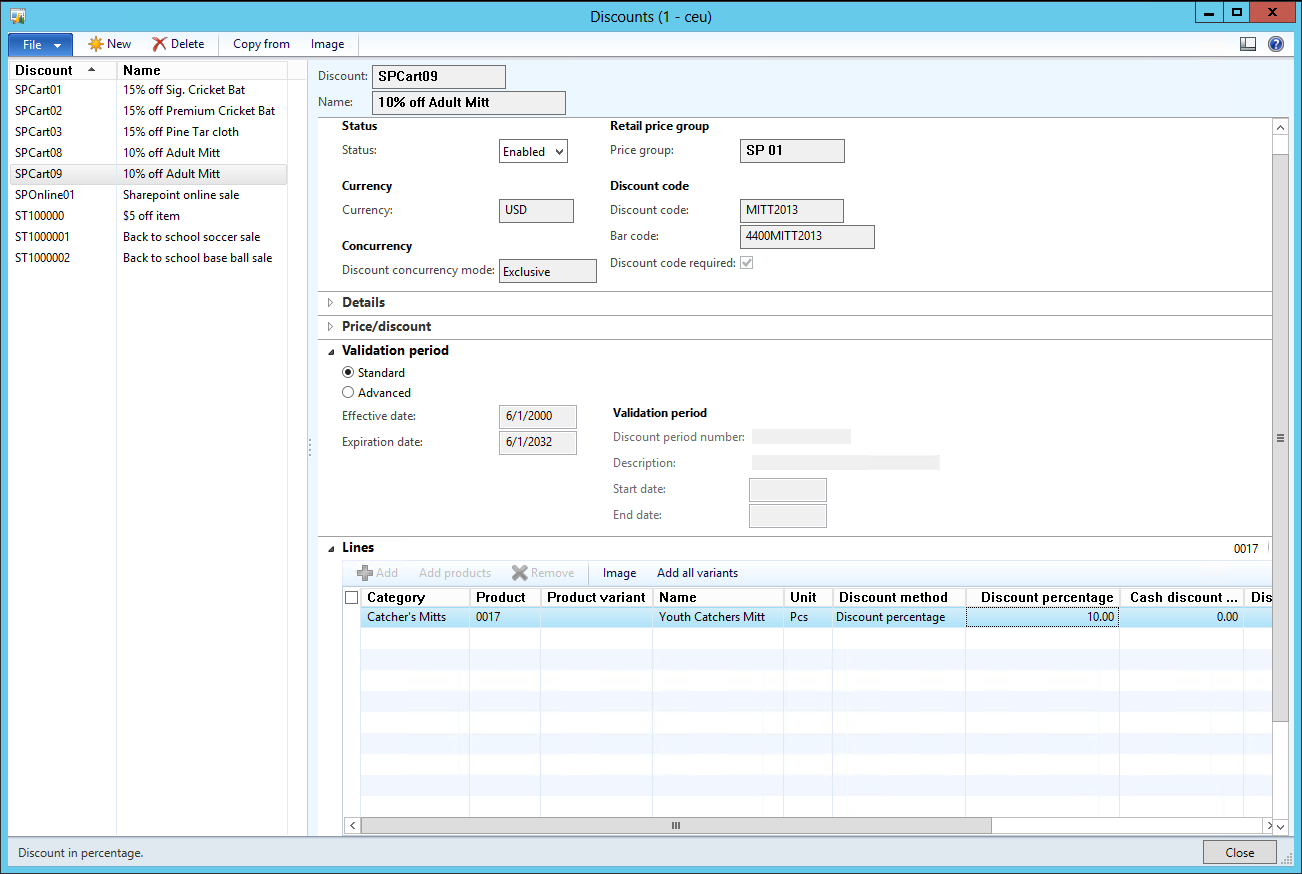This screenshot has height=874, width=1302.
Task: Select the Standard validation period radio button
Action: click(348, 373)
